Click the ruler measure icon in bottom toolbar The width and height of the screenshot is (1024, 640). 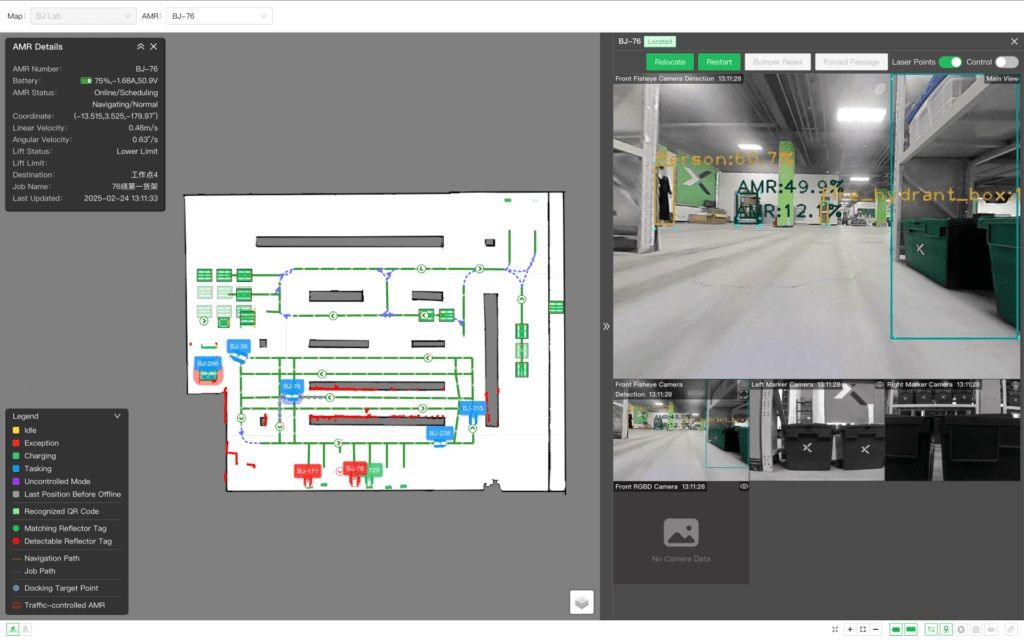pyautogui.click(x=1010, y=630)
